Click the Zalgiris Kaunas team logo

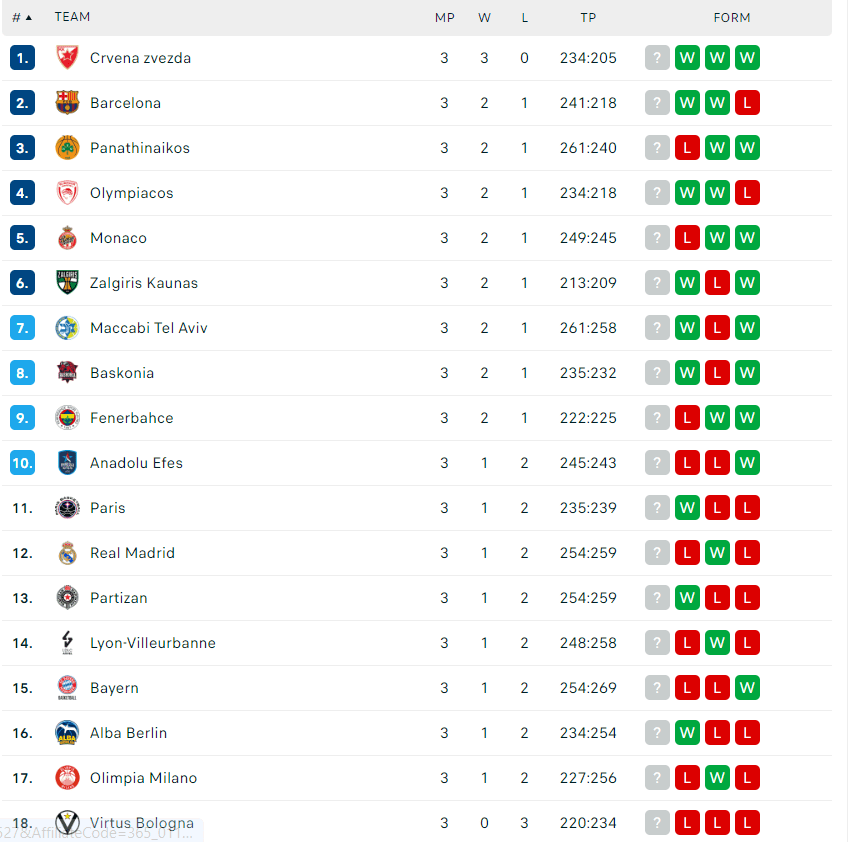click(67, 283)
